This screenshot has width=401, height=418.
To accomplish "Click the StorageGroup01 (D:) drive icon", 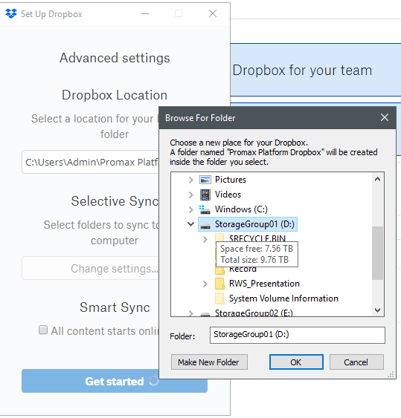I will pos(205,225).
